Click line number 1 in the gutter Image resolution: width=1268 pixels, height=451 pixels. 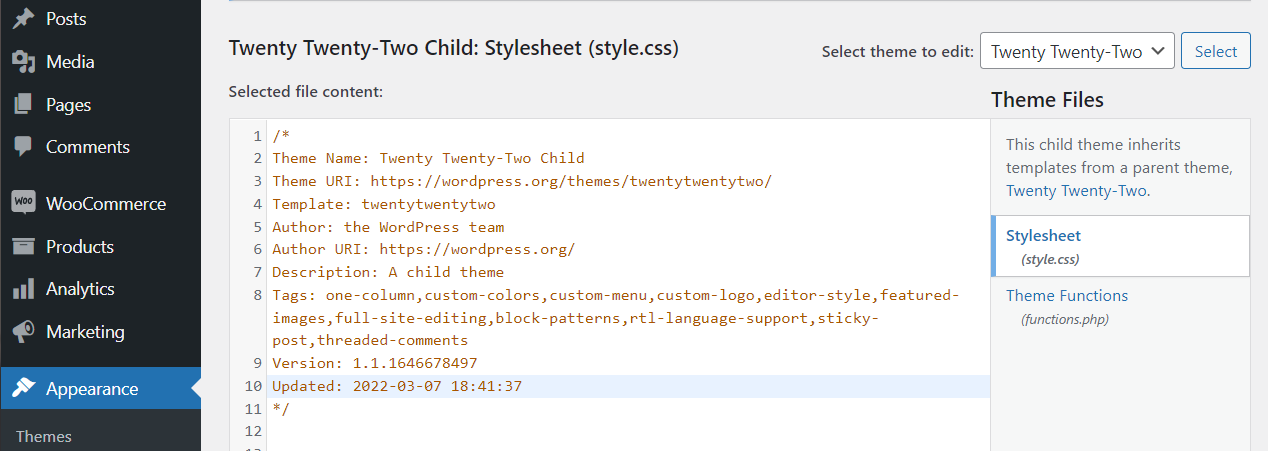(x=258, y=136)
